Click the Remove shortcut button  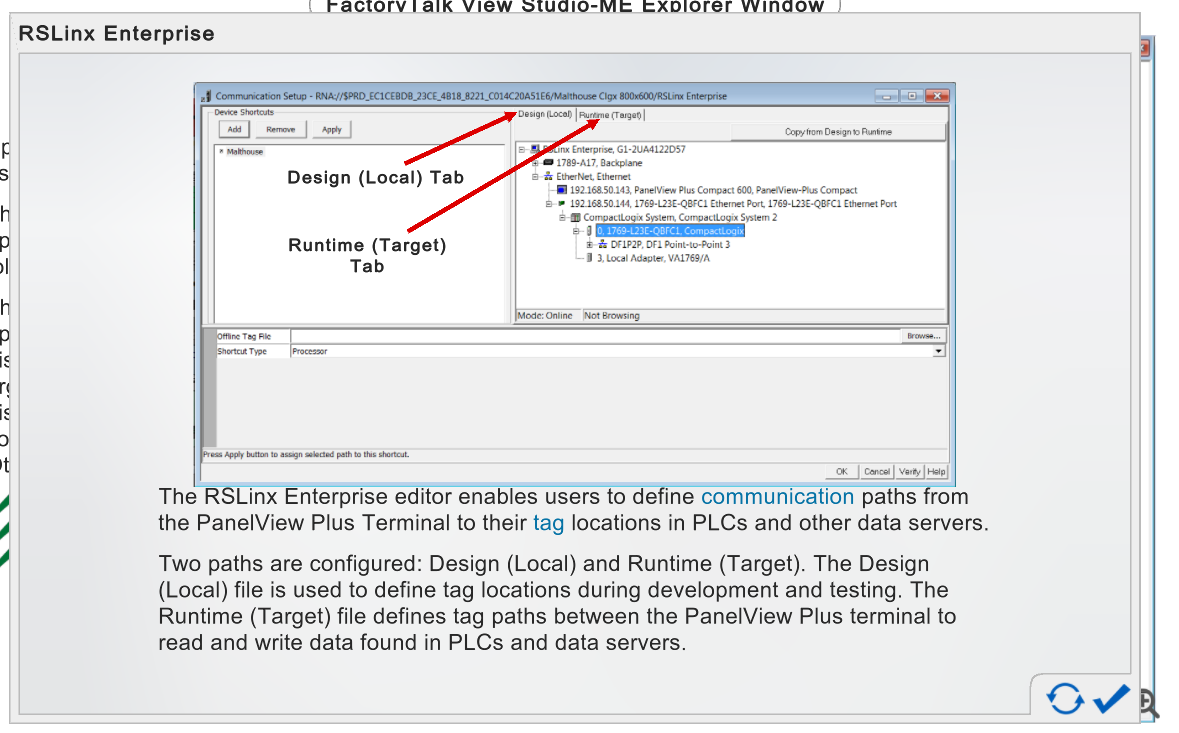point(280,129)
